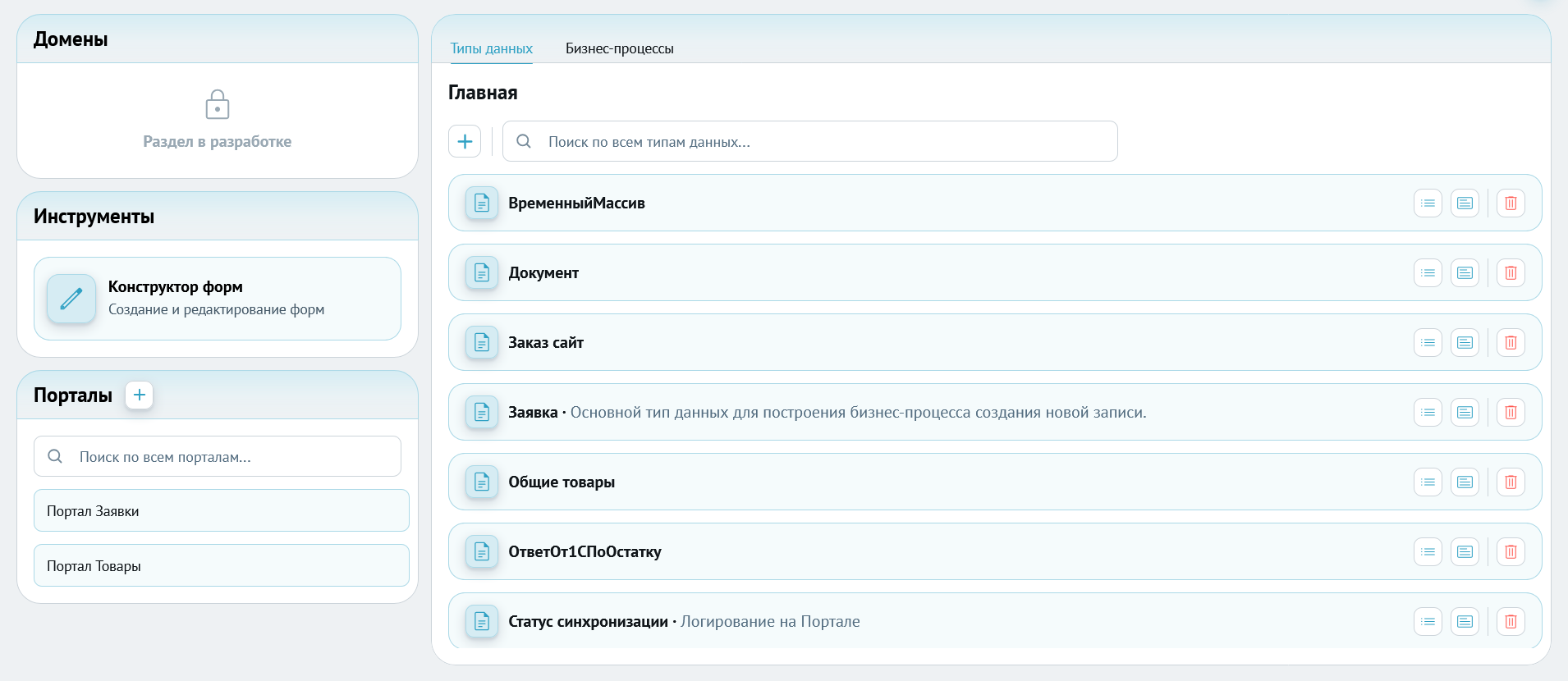This screenshot has height=681, width=1568.
Task: Click magnifier icon in data types search
Action: point(524,141)
